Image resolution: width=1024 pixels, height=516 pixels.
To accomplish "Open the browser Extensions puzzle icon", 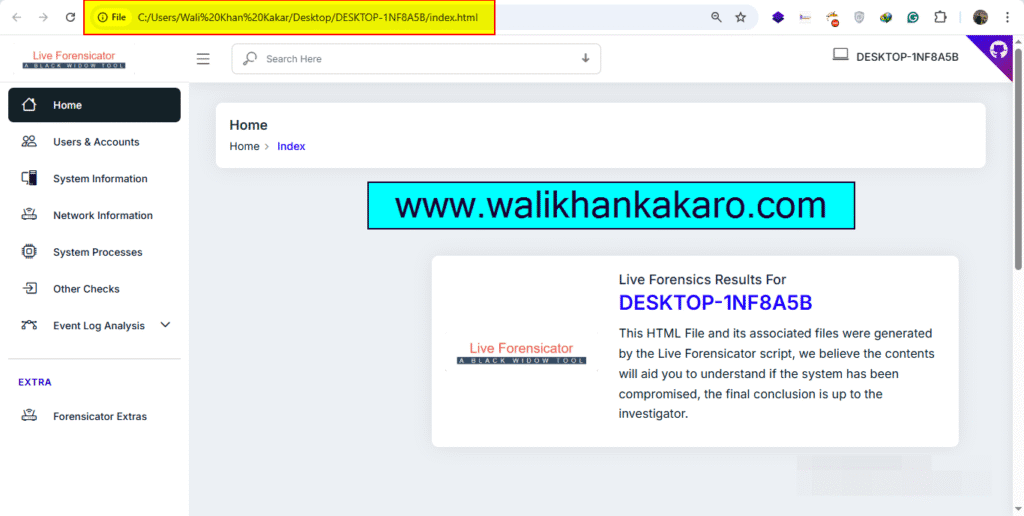I will point(940,17).
